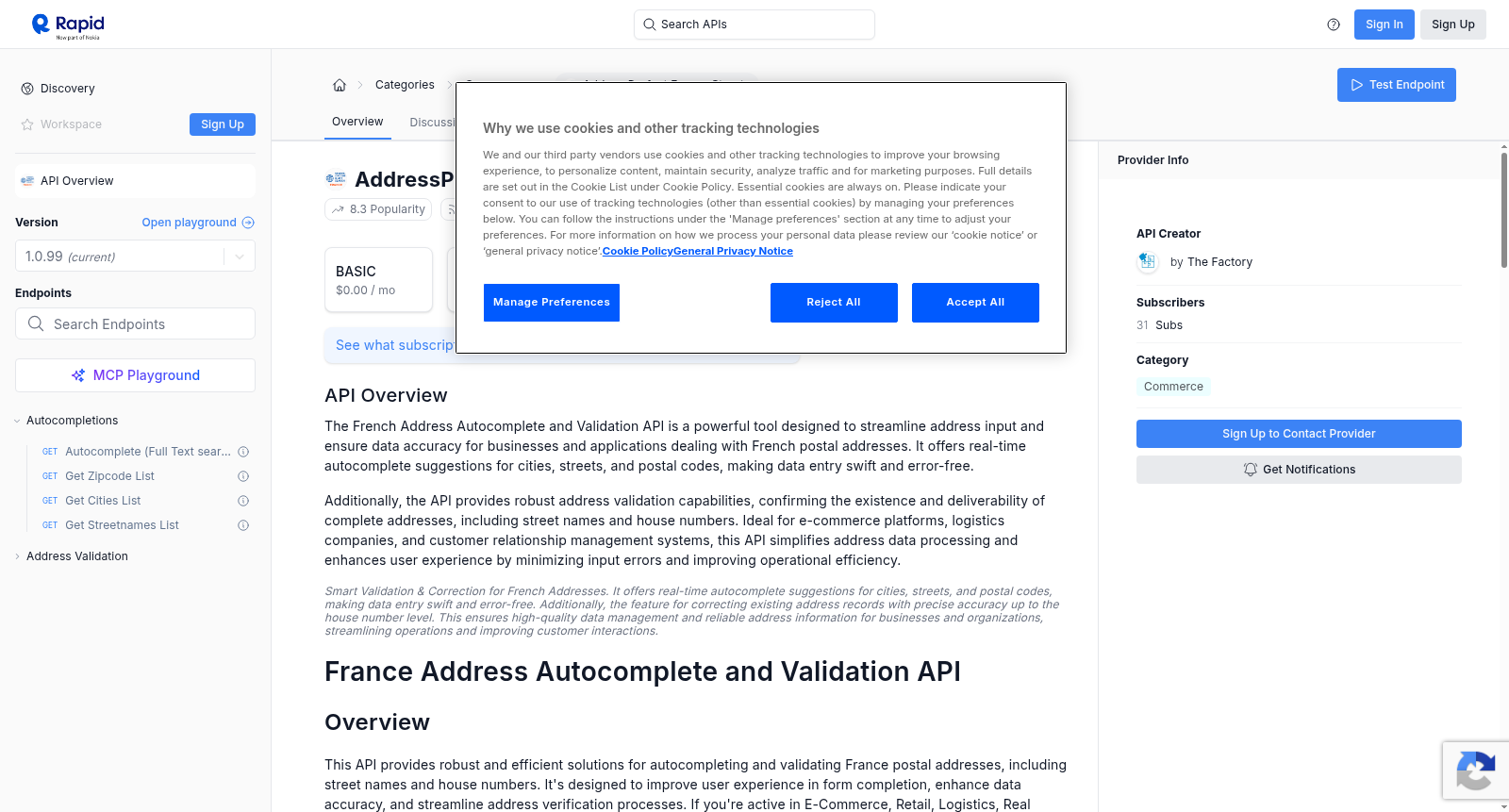Click the search magnifier in Search APIs
The width and height of the screenshot is (1509, 812).
[x=650, y=25]
